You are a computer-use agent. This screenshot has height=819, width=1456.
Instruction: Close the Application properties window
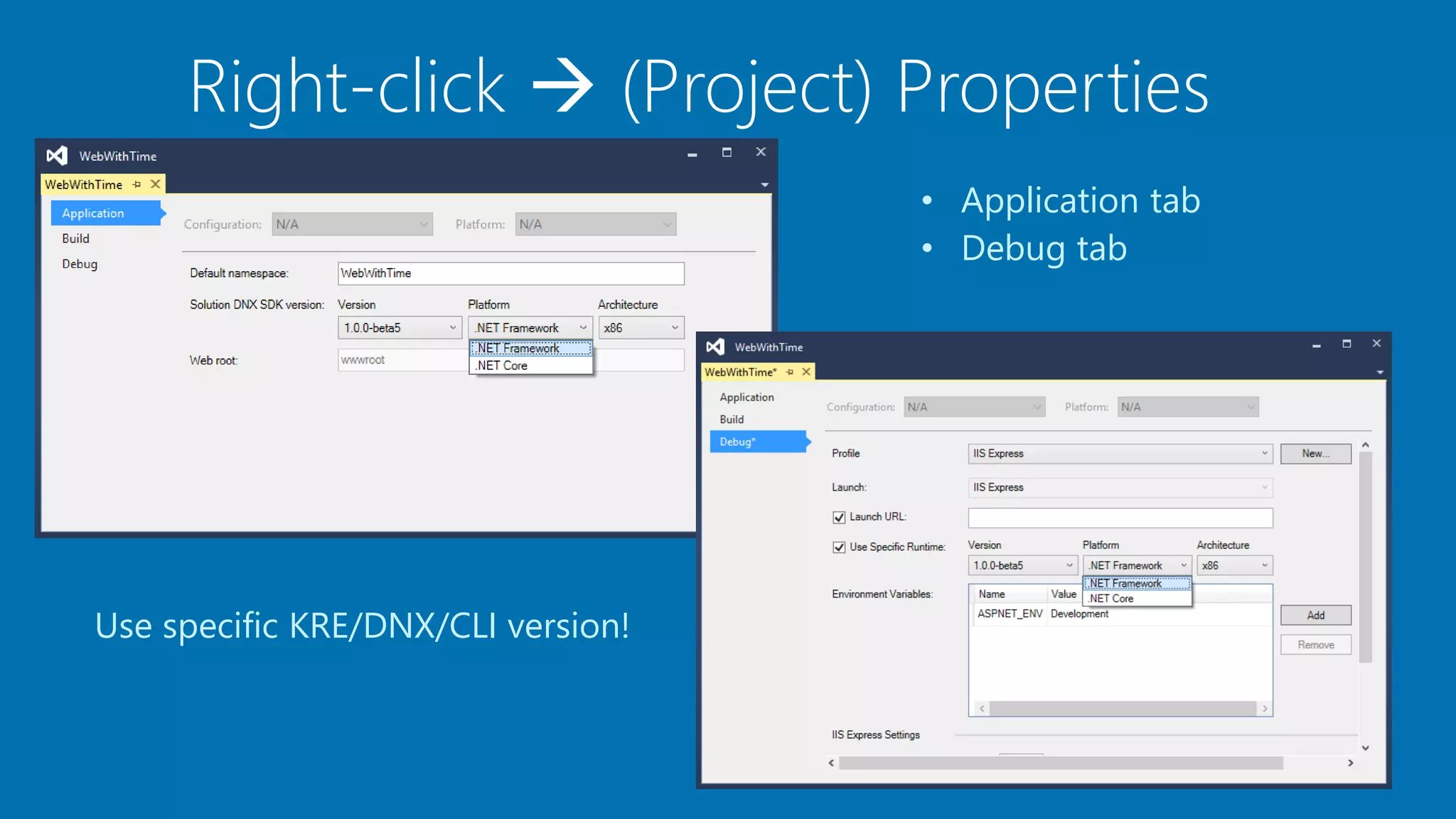click(761, 151)
